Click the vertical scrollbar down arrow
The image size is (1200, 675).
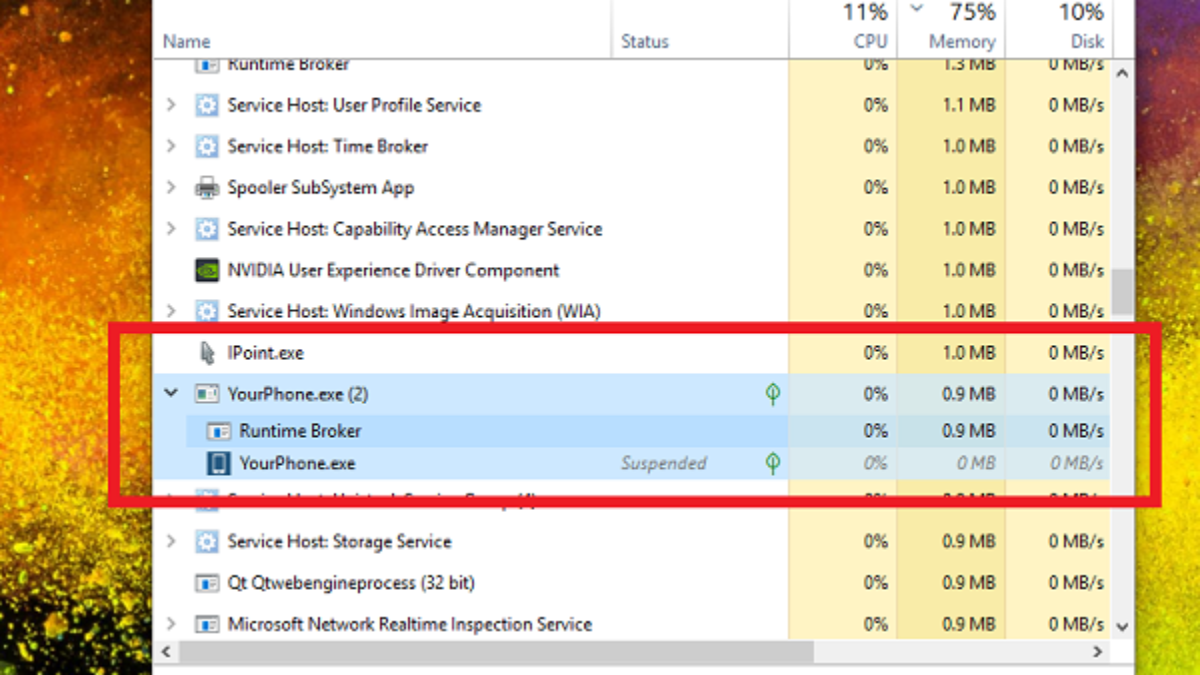[1122, 626]
